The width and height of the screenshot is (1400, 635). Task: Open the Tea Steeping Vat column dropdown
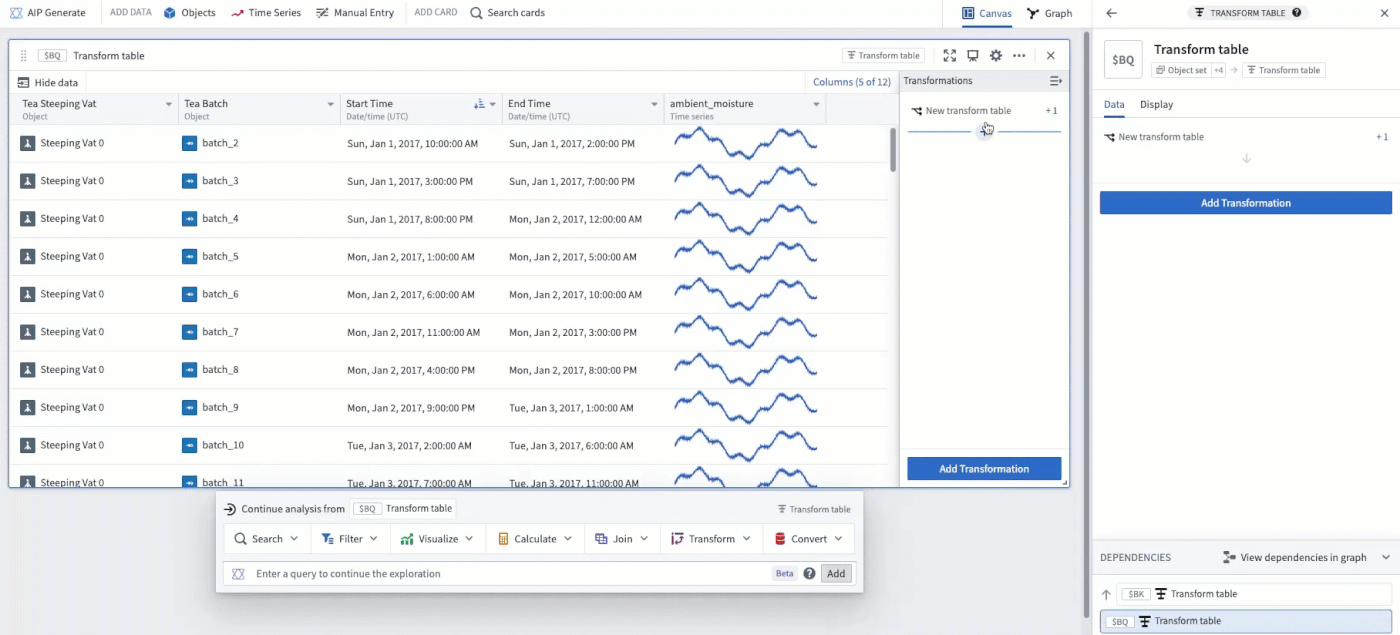click(169, 104)
